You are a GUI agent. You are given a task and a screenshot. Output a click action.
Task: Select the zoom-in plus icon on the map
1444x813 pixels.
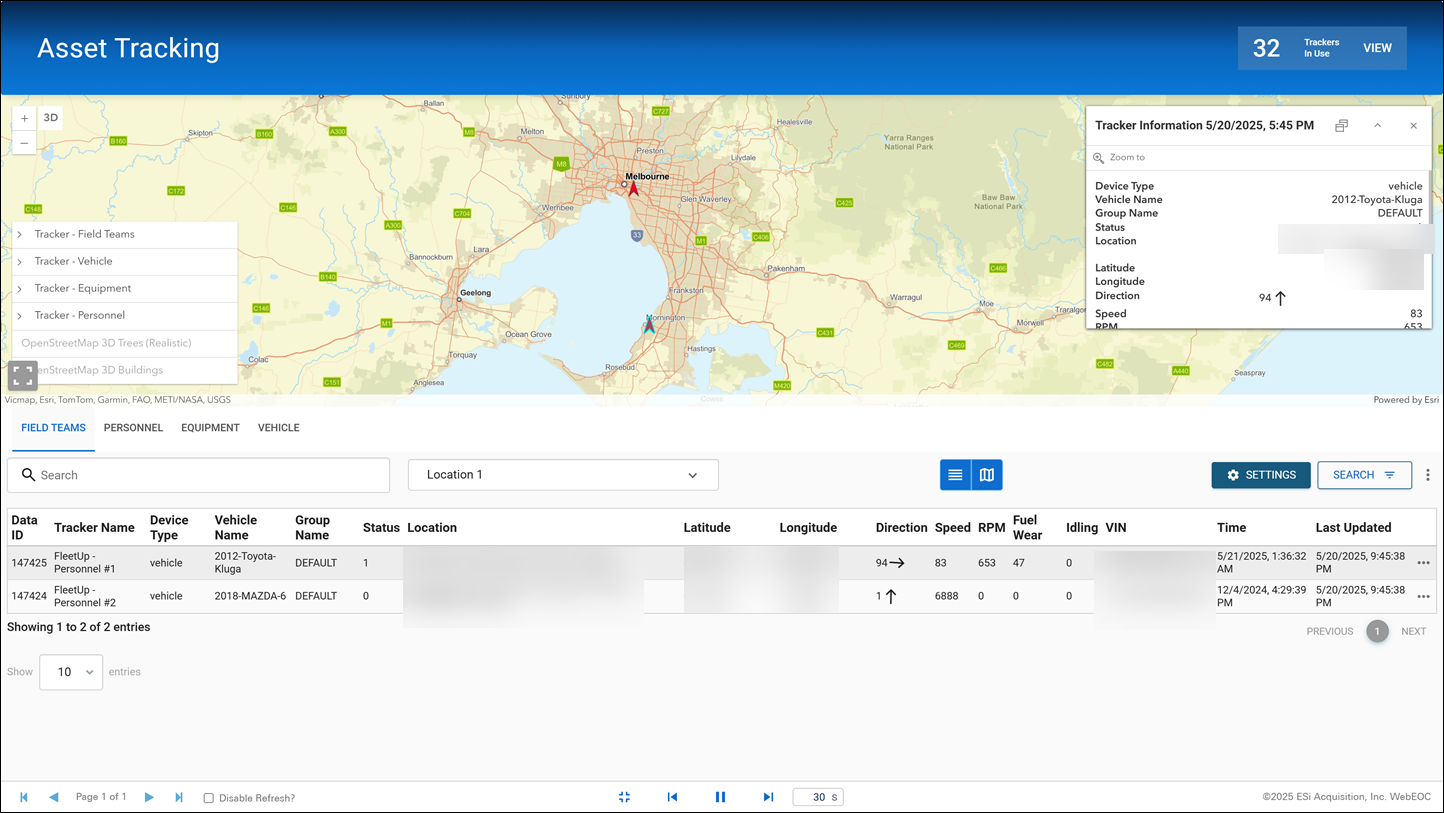23,117
